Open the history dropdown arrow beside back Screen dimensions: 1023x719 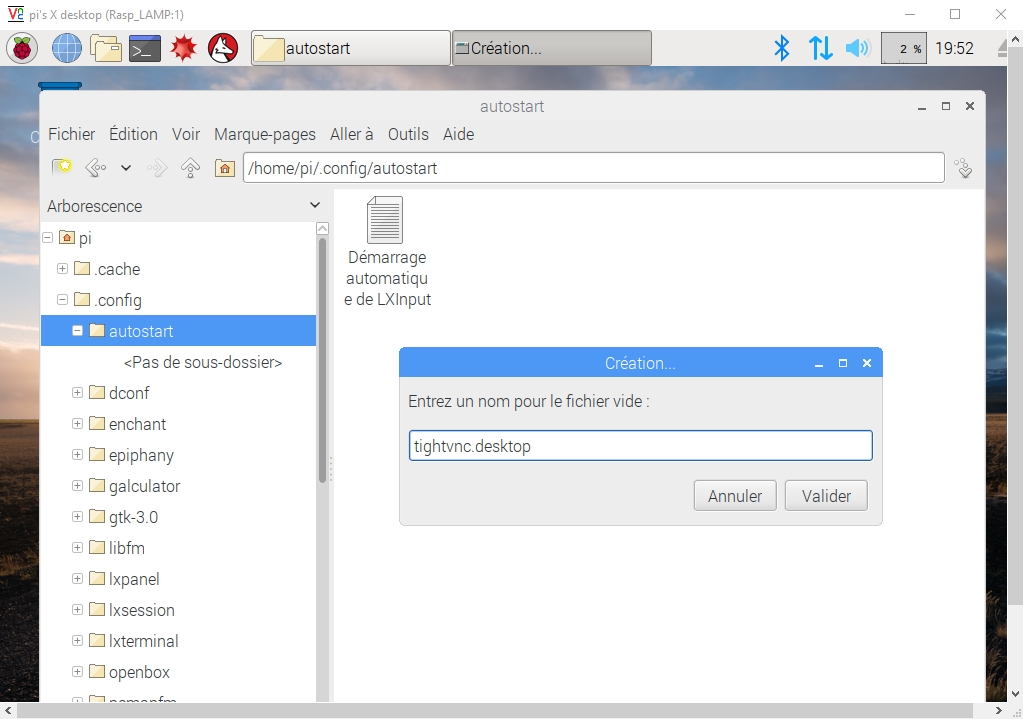point(126,168)
